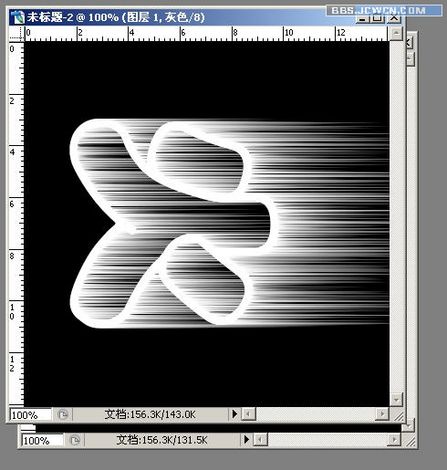Viewport: 447px width, 470px height.
Task: Open status options arrow next to 156.3K/143.0K
Action: (235, 414)
